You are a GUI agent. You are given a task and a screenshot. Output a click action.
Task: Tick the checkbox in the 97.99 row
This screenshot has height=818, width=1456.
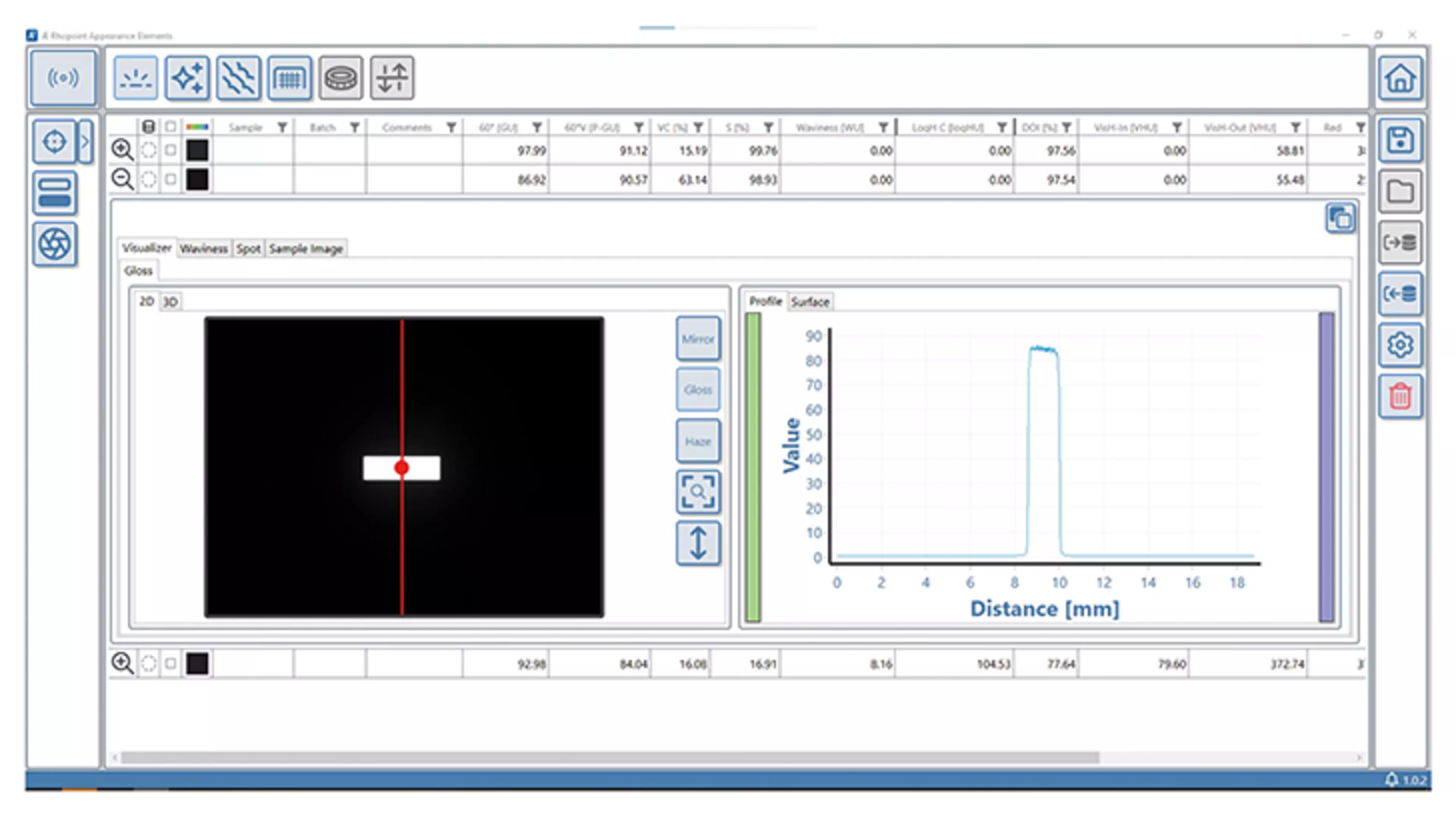(x=170, y=151)
